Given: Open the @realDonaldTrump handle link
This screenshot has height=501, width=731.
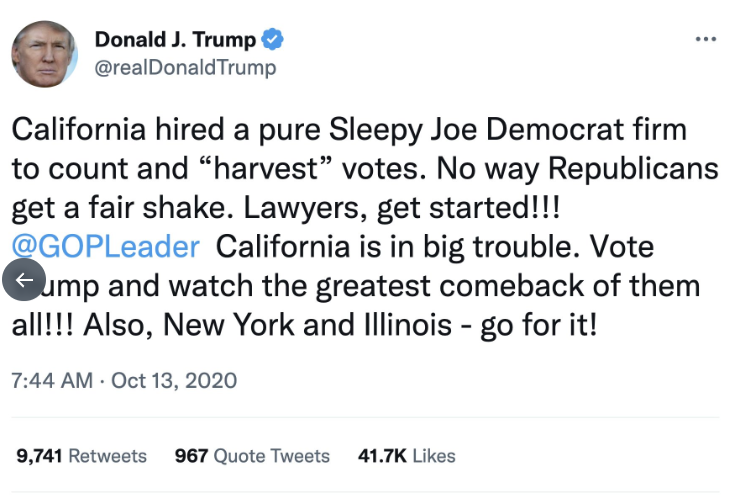Looking at the screenshot, I should [x=185, y=68].
